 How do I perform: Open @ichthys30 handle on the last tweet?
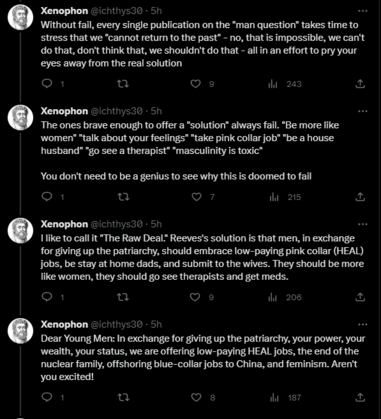pos(117,324)
